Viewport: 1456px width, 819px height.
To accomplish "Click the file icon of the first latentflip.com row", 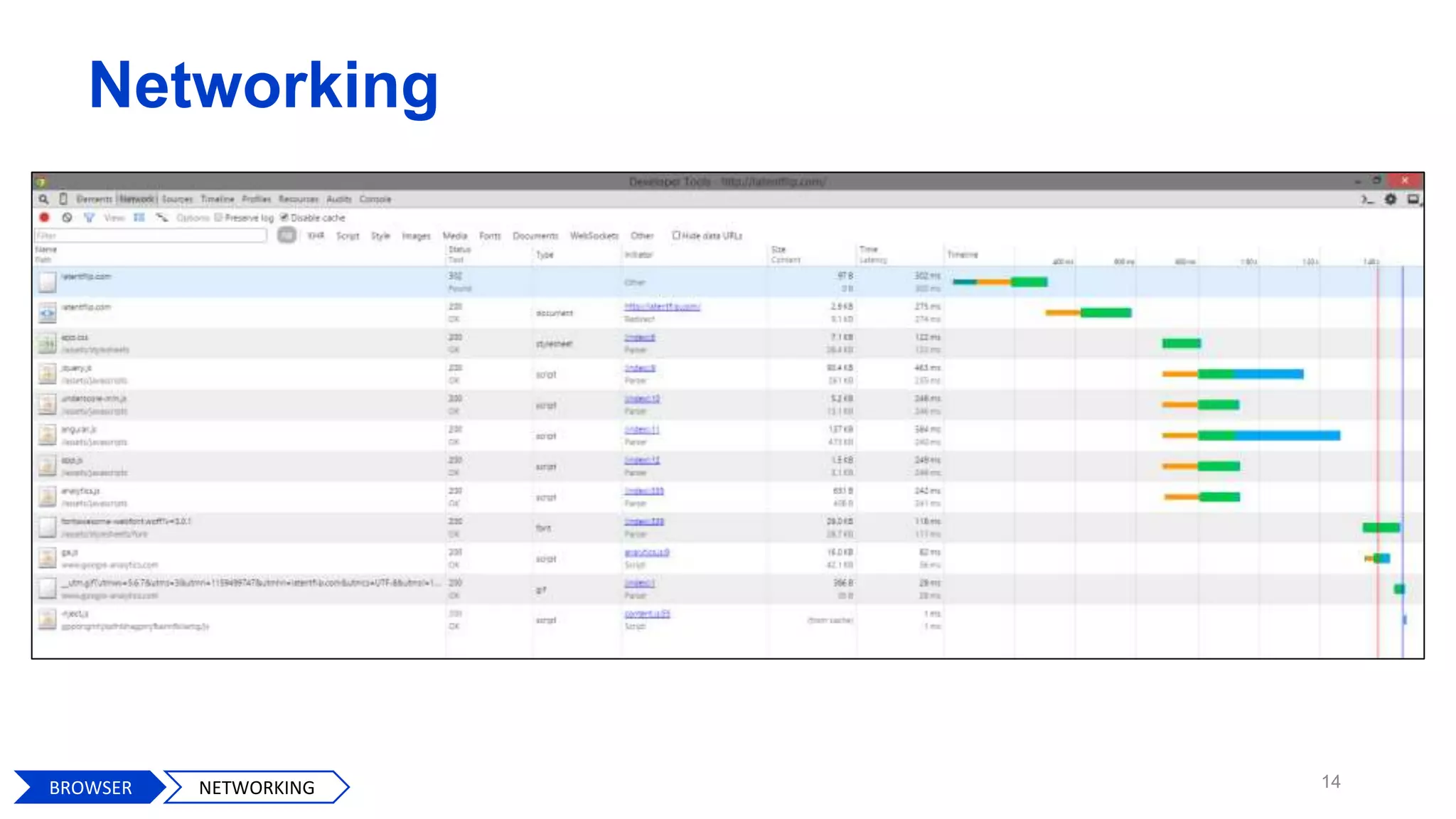I will [47, 282].
